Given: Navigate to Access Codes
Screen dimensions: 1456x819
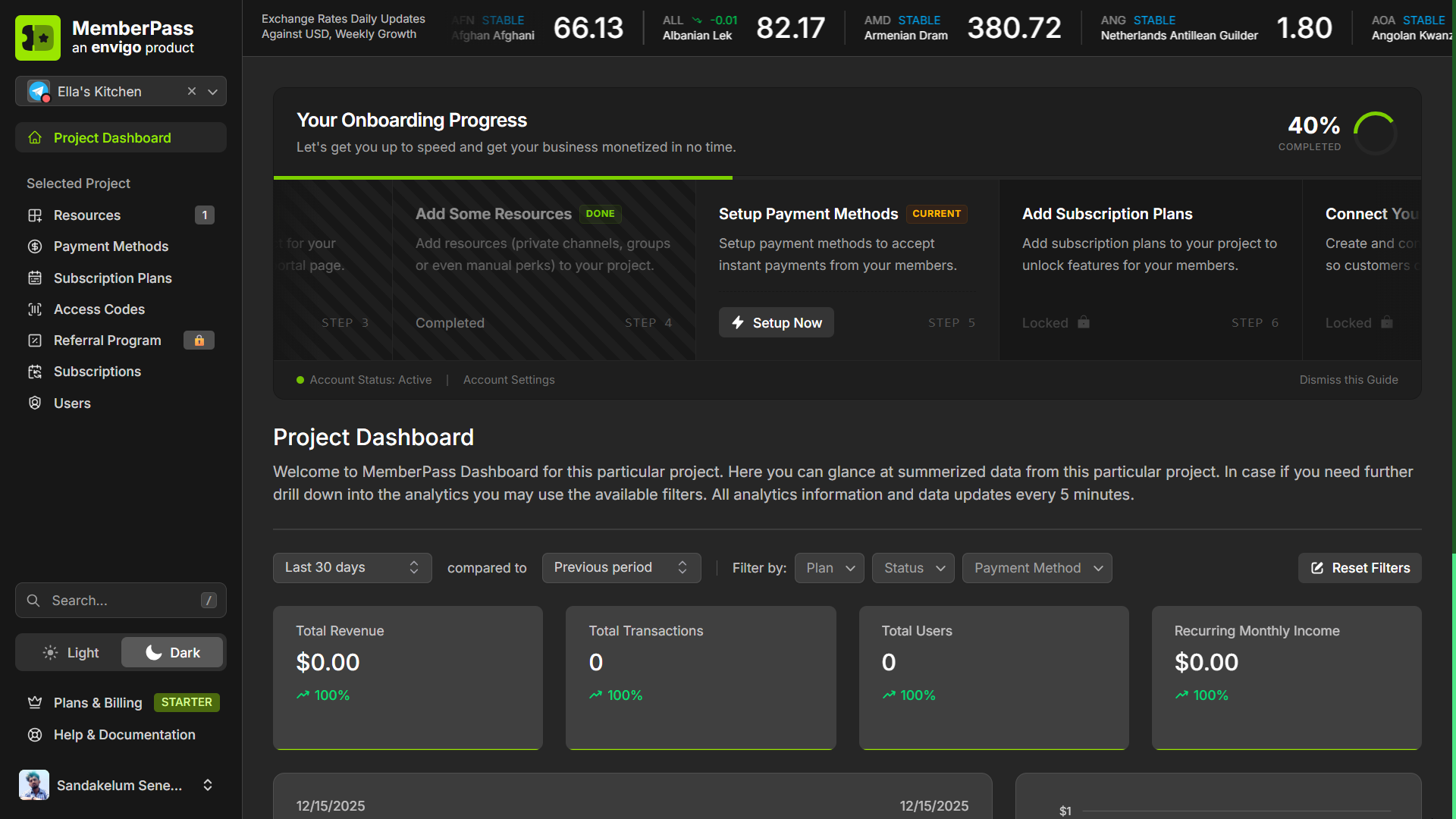Looking at the screenshot, I should (99, 309).
